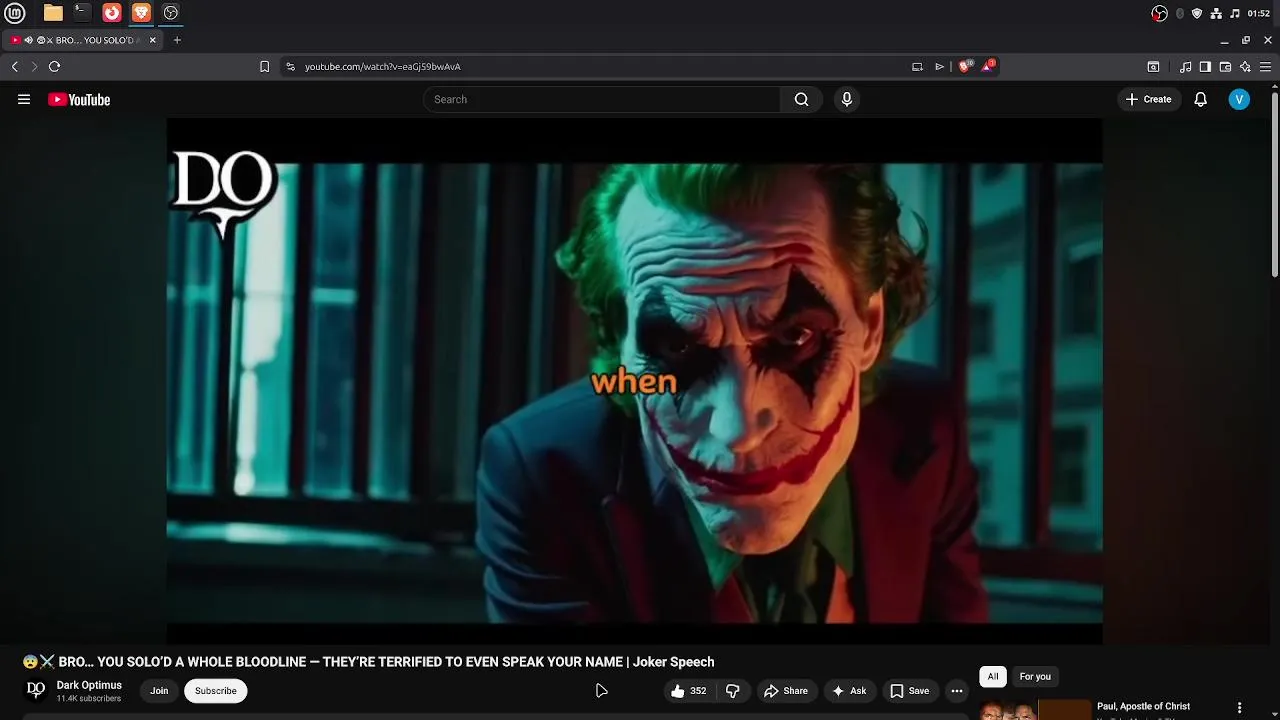Open the Bluetooth tray icon
1280x720 pixels.
1180,13
